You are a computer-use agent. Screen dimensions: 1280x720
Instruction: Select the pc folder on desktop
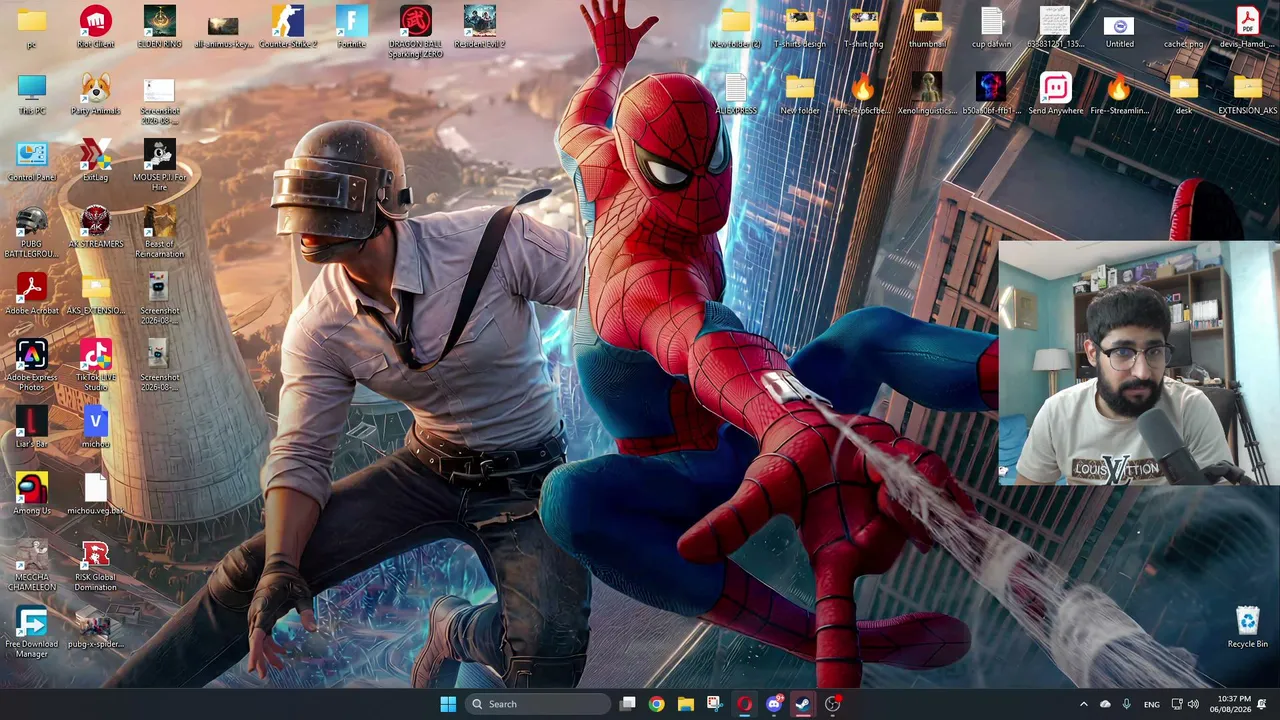click(x=31, y=27)
